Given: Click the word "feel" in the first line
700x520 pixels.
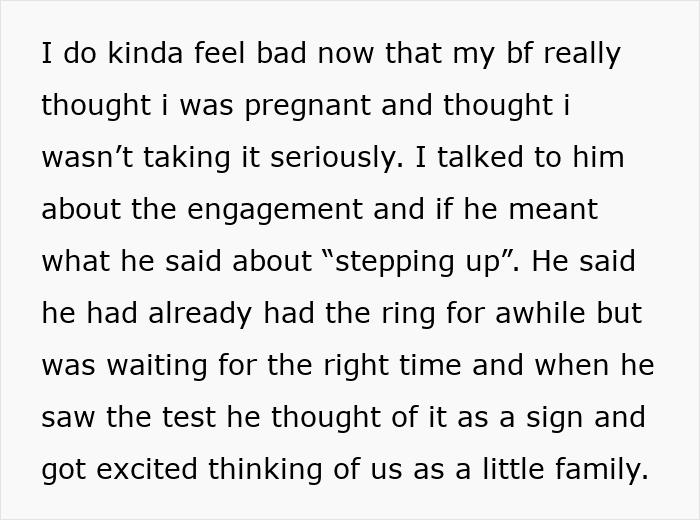Looking at the screenshot, I should (205, 54).
